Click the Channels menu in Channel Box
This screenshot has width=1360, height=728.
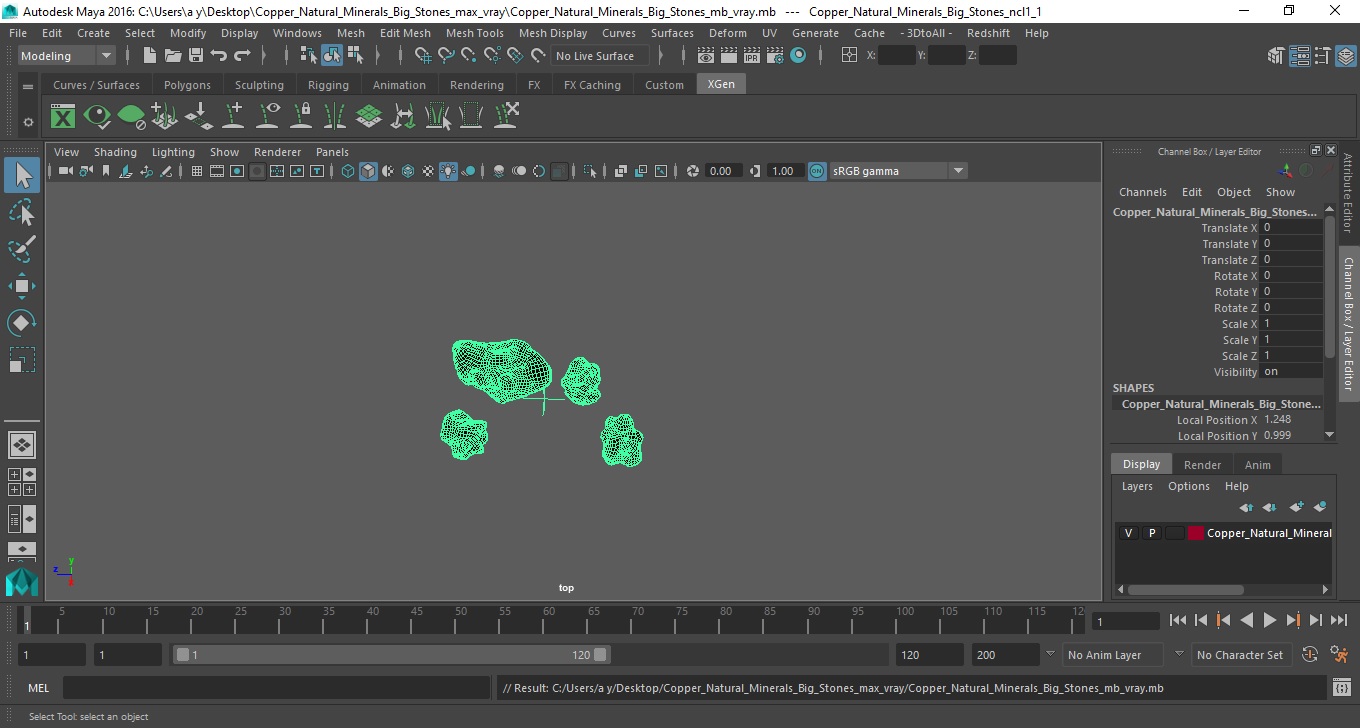[x=1143, y=192]
